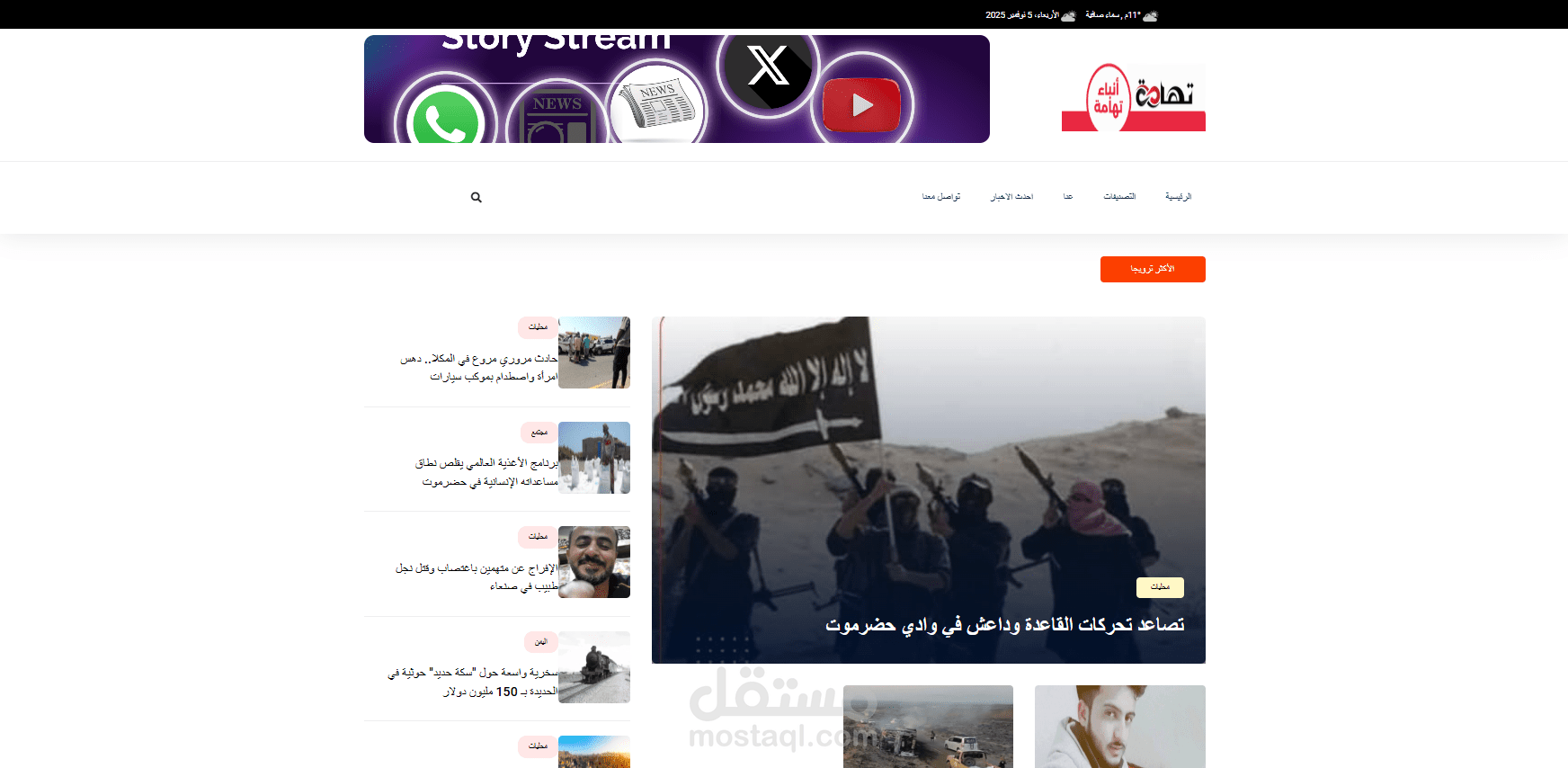1568x768 pixels.
Task: Open headline تصاعد تحركات القاعدة وداعش في وادي حضرموت
Action: (1004, 624)
